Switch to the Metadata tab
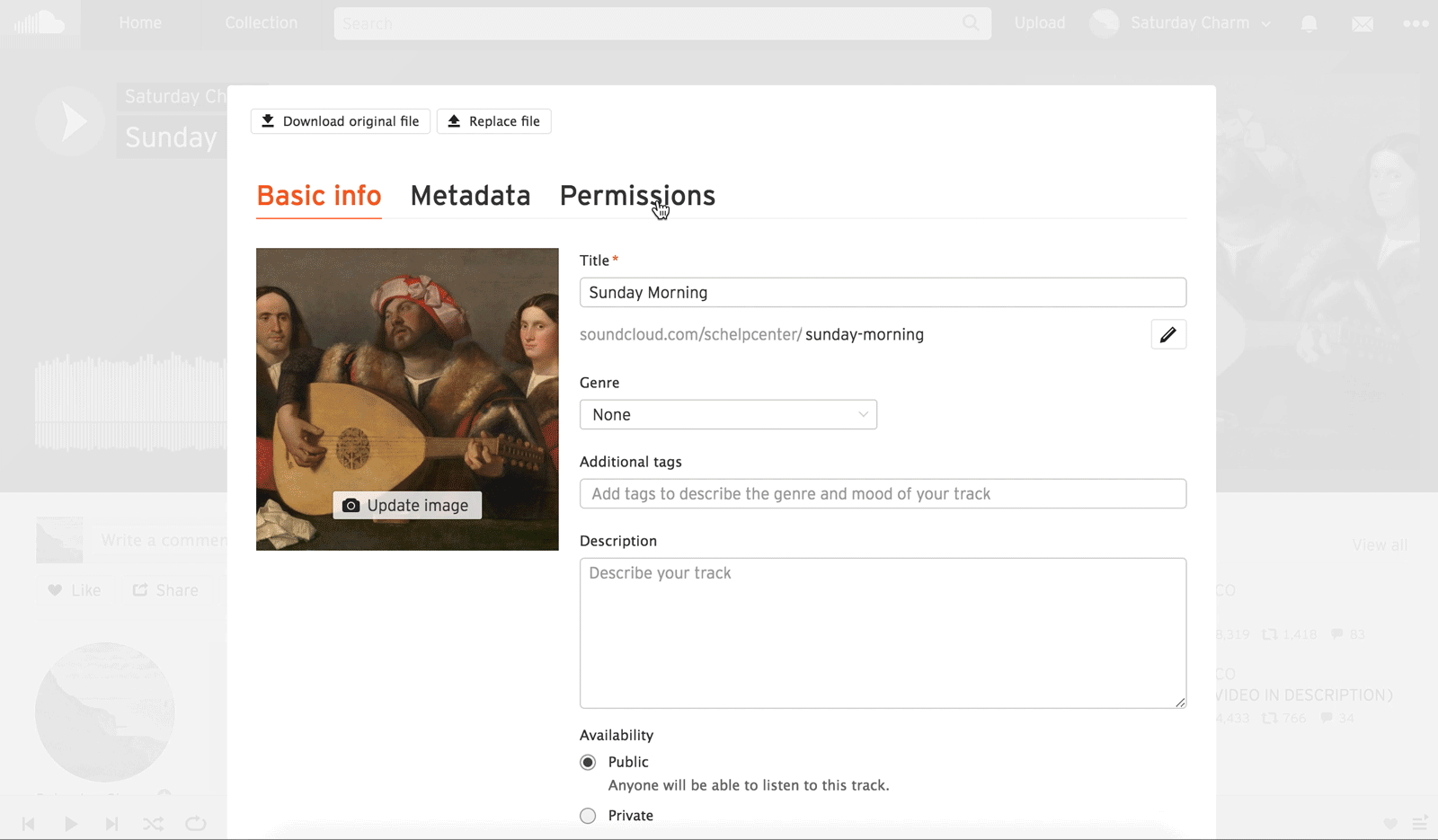The width and height of the screenshot is (1438, 840). (470, 196)
